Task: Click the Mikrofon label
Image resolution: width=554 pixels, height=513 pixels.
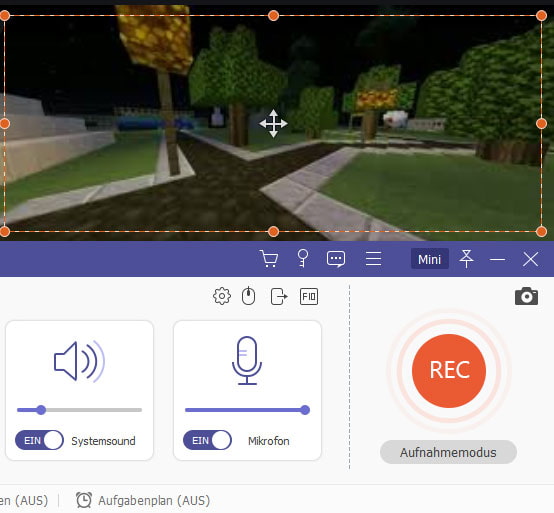Action: (x=269, y=441)
